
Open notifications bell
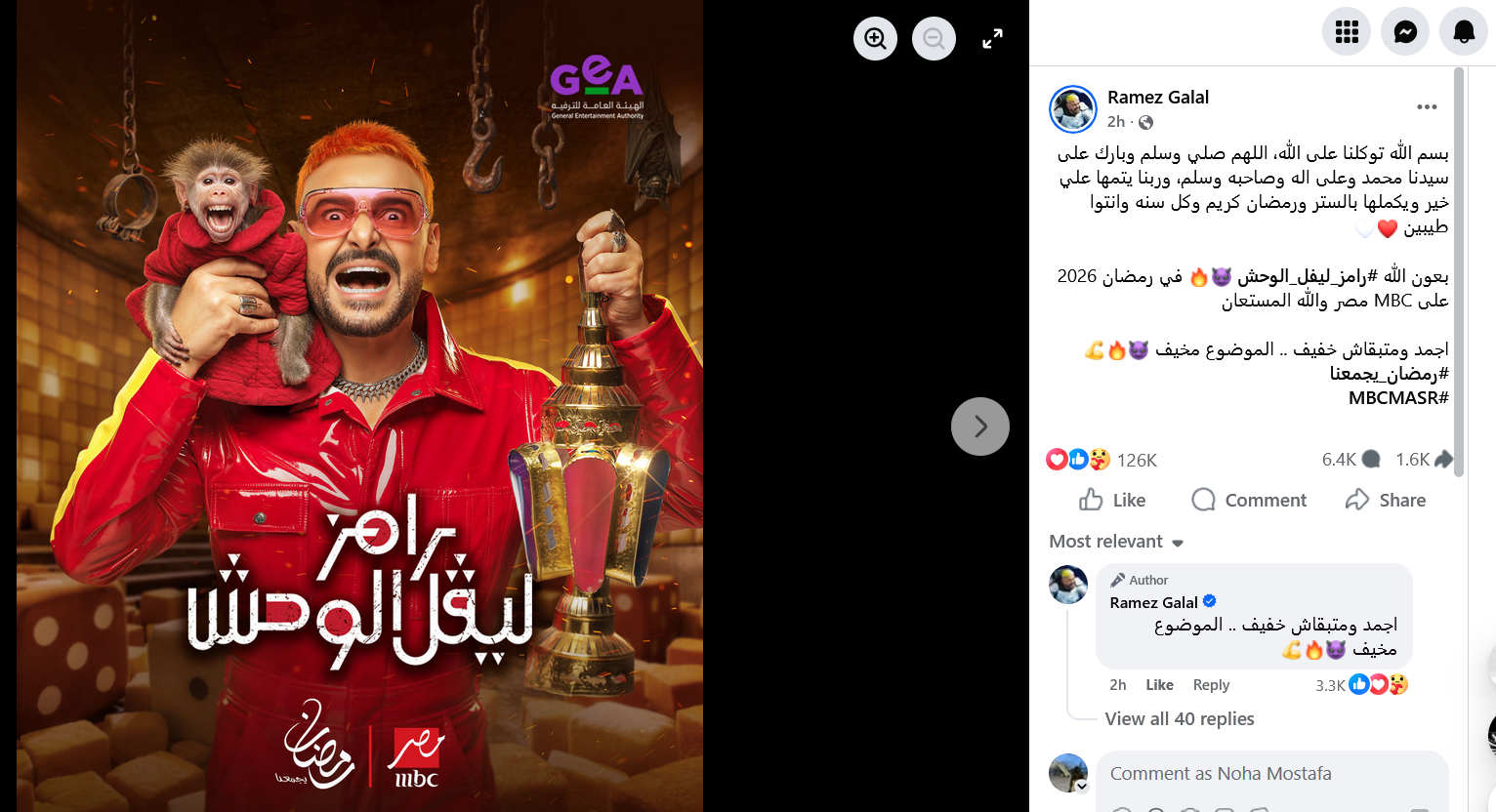pyautogui.click(x=1464, y=32)
